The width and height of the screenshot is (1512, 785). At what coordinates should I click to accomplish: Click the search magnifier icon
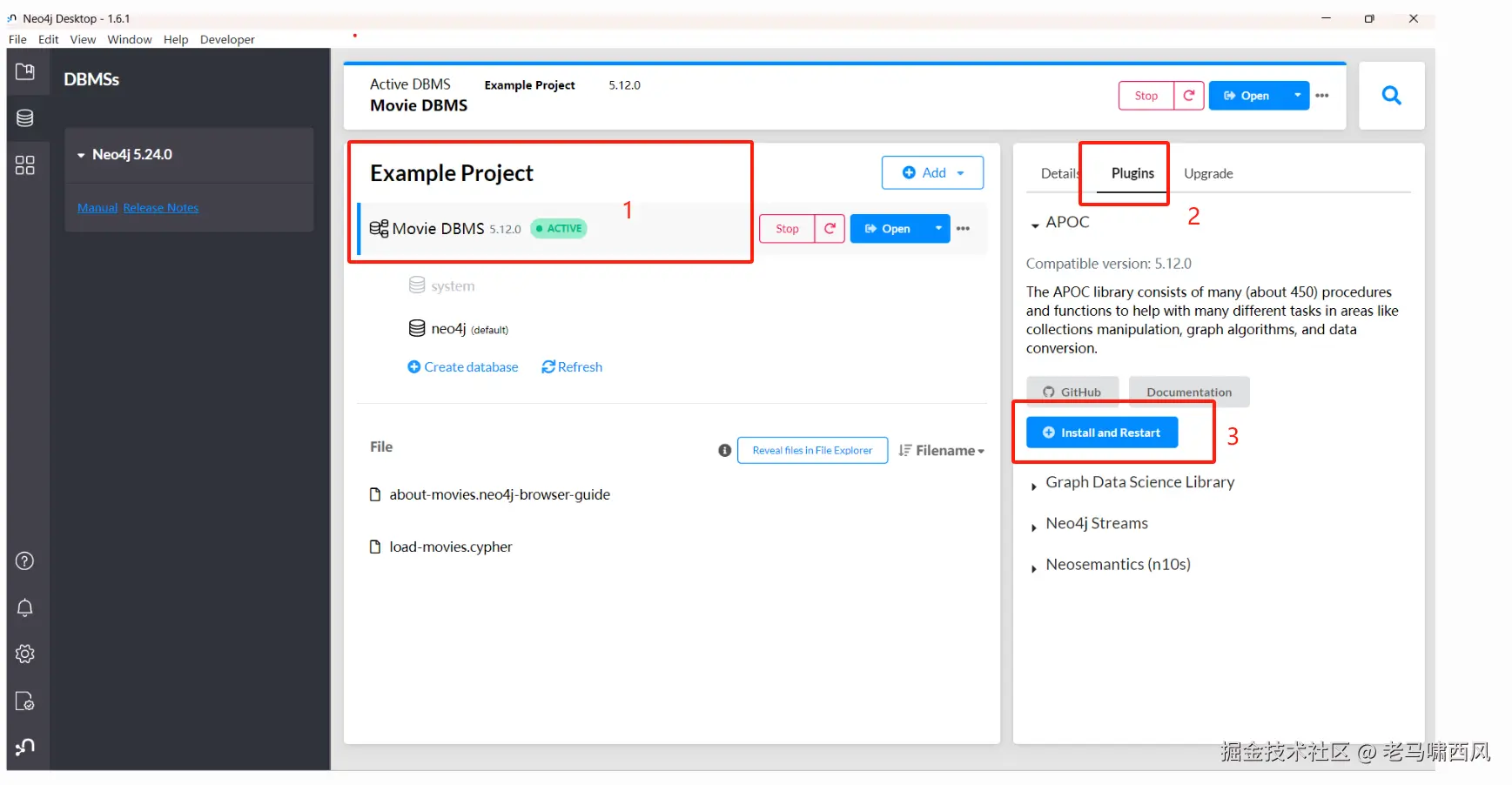click(x=1392, y=96)
